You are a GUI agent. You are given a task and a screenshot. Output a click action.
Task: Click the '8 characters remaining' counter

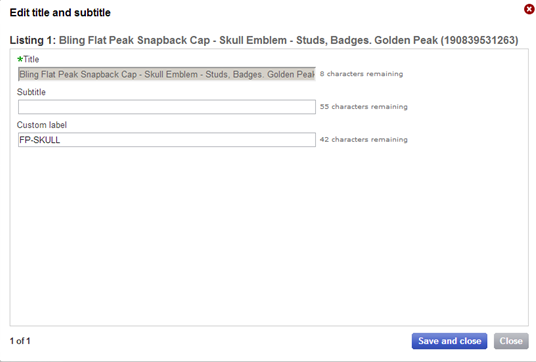(361, 74)
